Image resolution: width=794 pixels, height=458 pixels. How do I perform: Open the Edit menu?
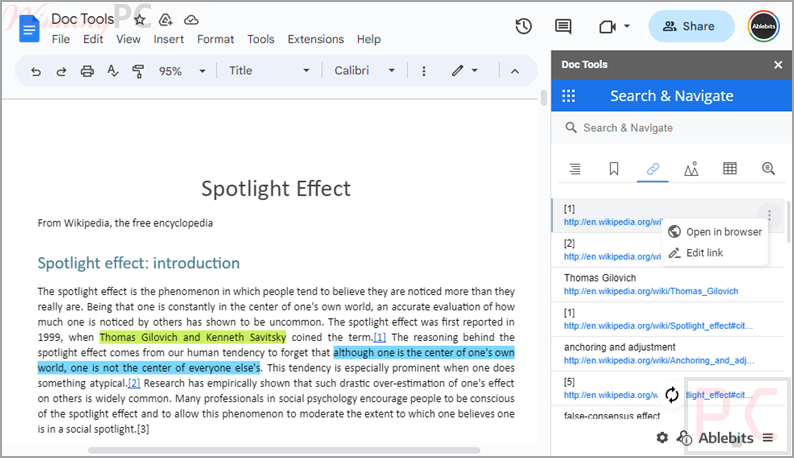(93, 39)
